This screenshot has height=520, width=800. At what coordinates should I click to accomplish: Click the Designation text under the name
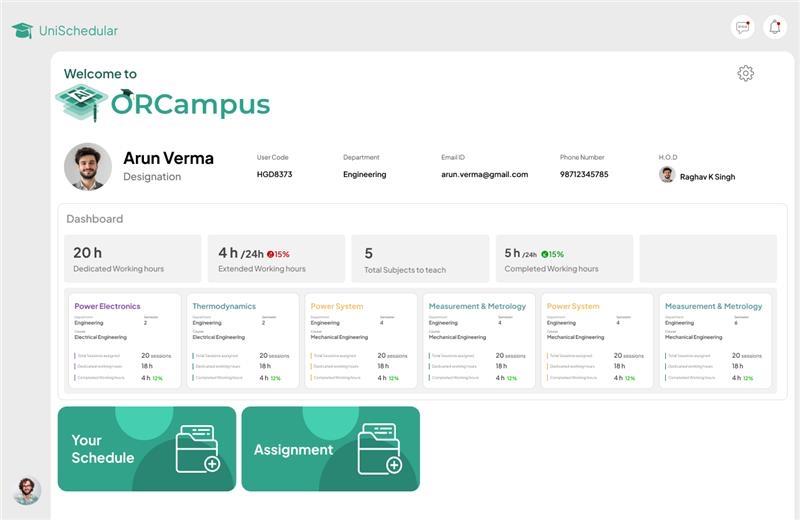[152, 177]
